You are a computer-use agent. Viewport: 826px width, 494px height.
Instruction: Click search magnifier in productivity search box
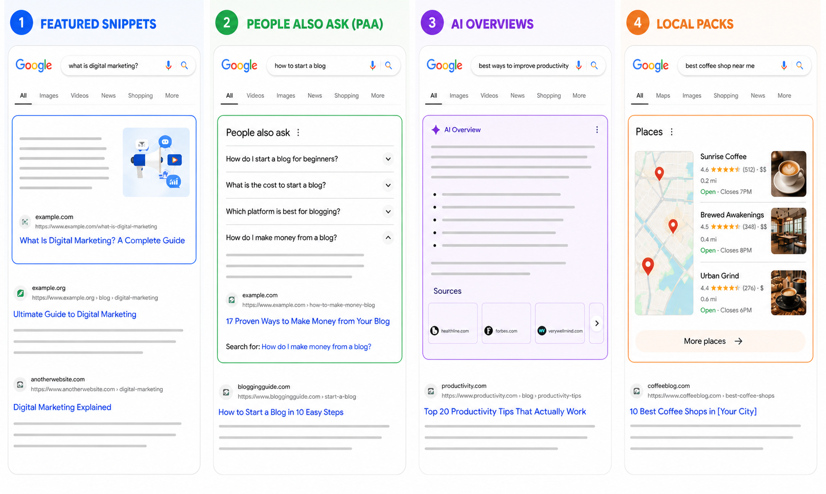point(594,65)
